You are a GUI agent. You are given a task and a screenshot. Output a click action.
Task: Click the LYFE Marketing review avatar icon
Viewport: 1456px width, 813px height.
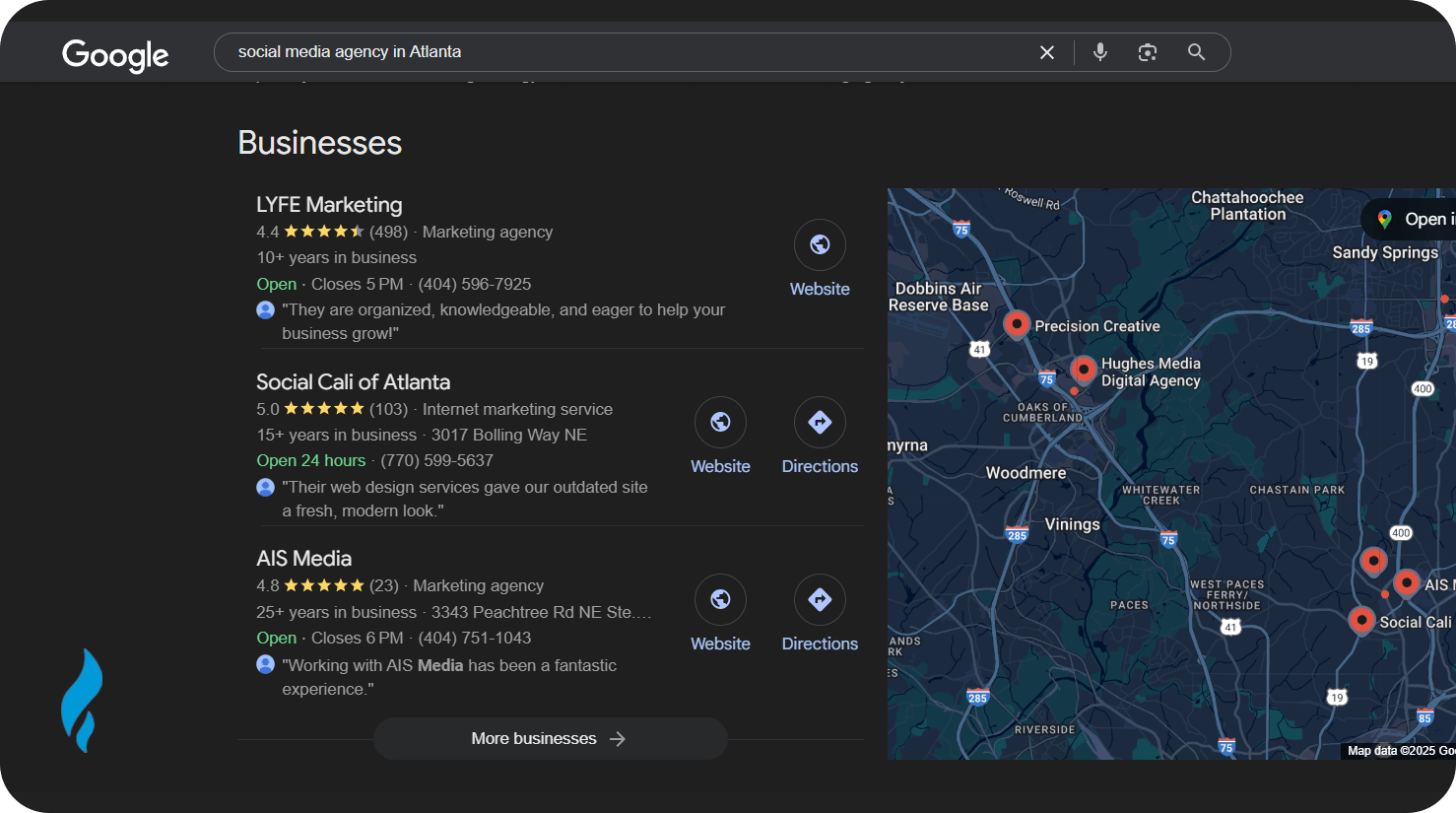(x=265, y=309)
